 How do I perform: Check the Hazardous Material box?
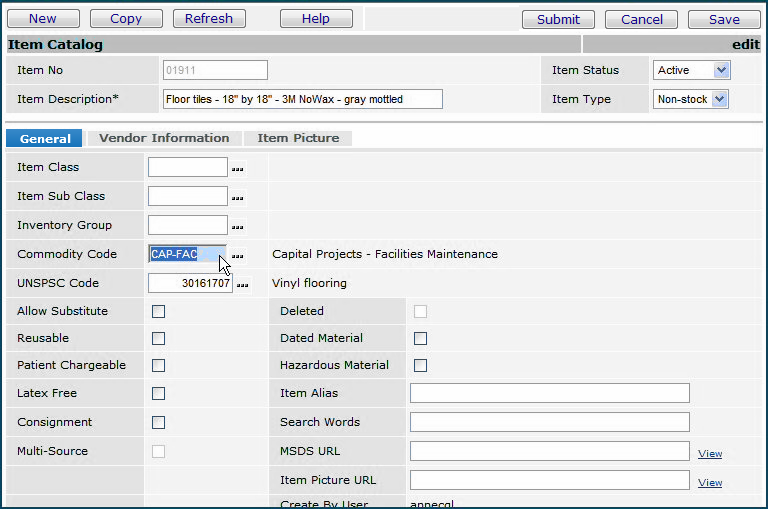[420, 365]
